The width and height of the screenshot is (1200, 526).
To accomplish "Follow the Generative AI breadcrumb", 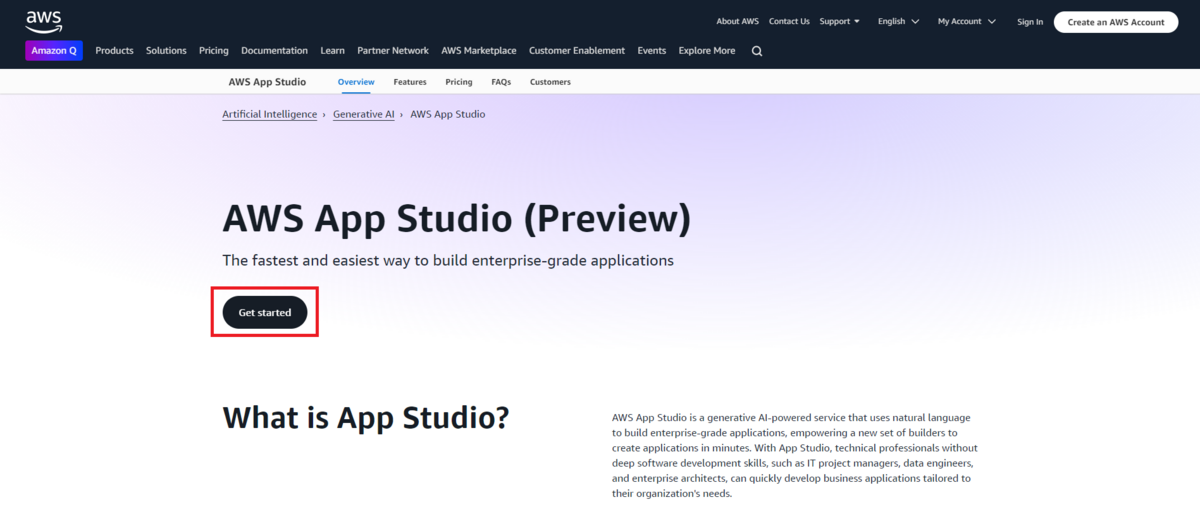I will pyautogui.click(x=364, y=114).
